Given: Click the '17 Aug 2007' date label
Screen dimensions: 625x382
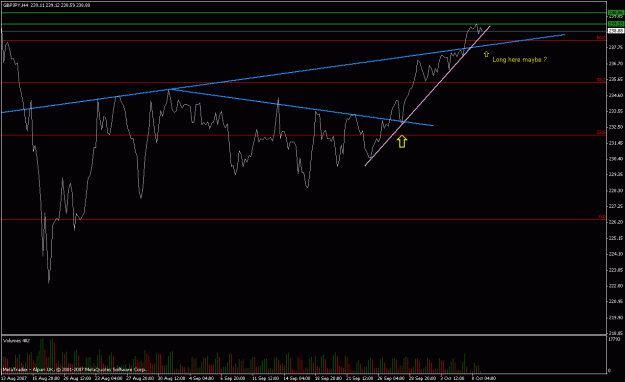Looking at the screenshot, I should pos(14,378).
